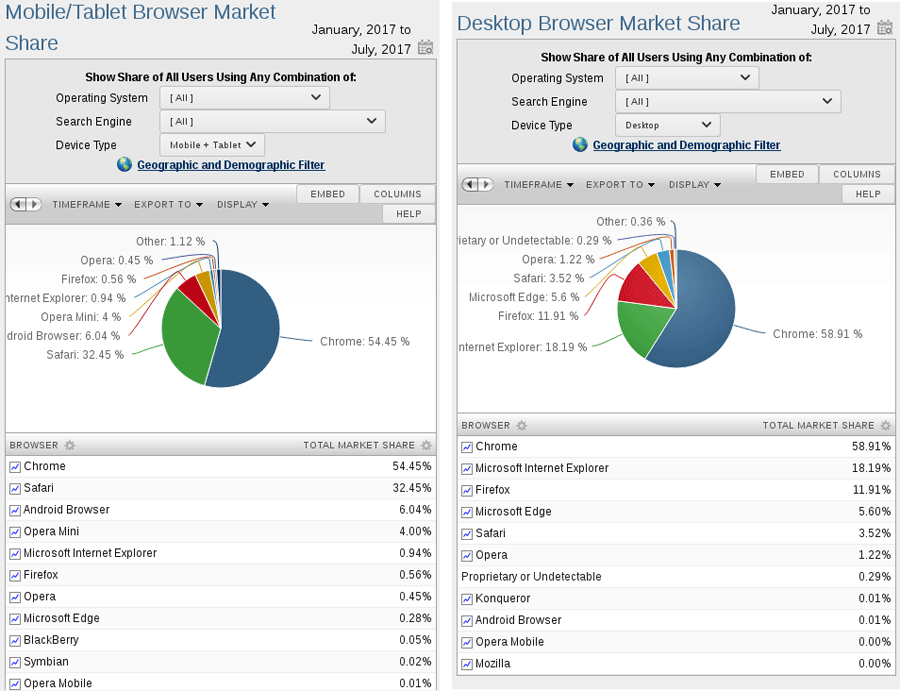Toggle Opera Mini chart checkbox
Screen dimensions: 900x691
pyautogui.click(x=15, y=533)
